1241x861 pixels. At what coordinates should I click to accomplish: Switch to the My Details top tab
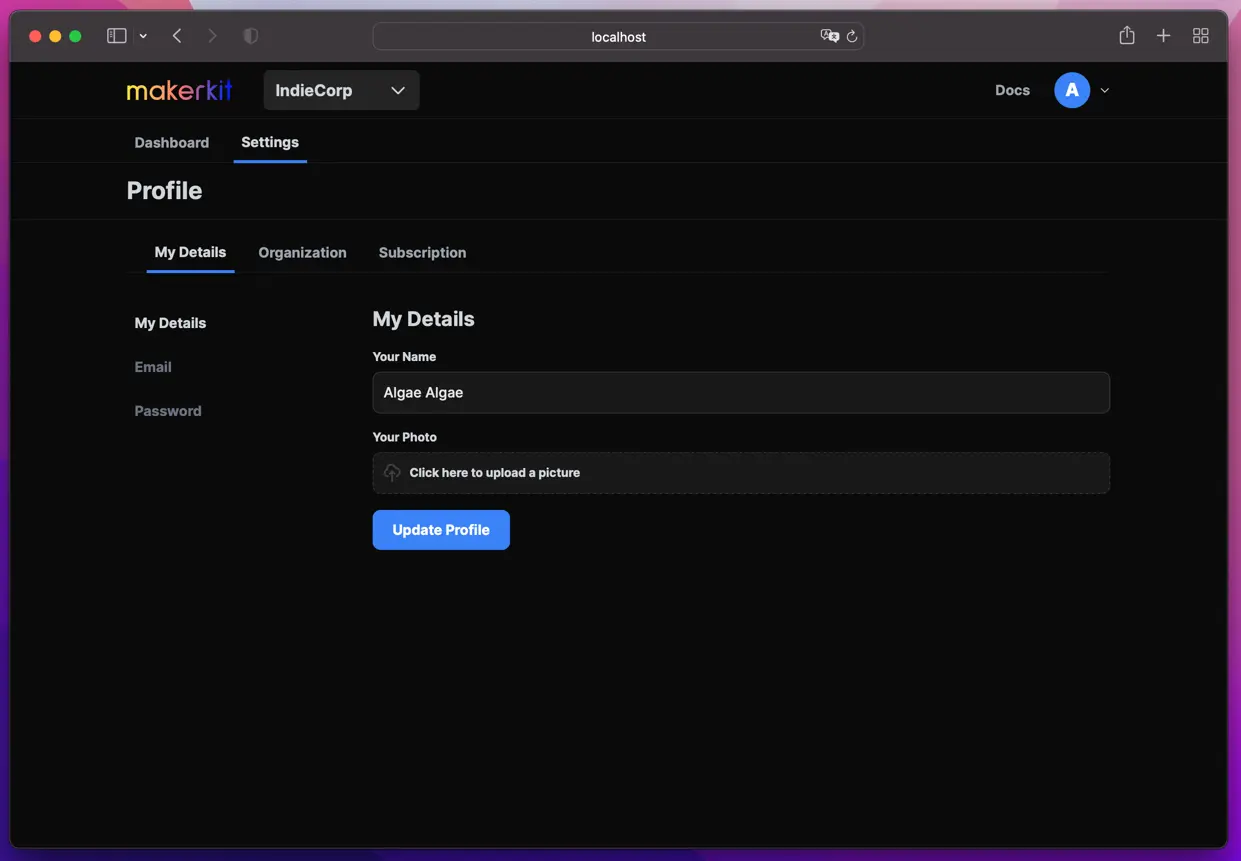pos(190,252)
